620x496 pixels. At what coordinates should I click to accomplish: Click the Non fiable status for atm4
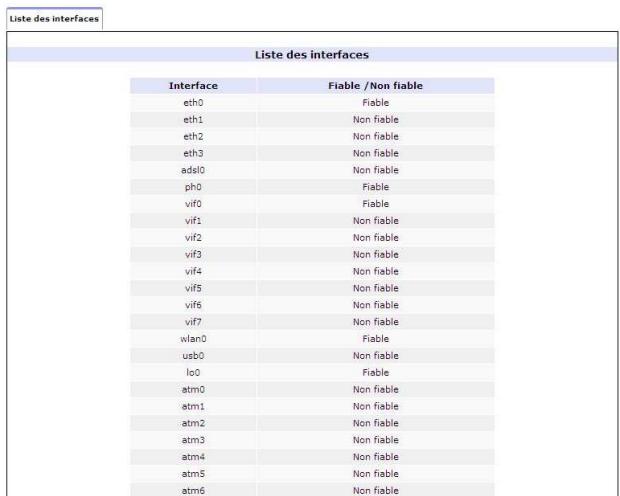375,457
